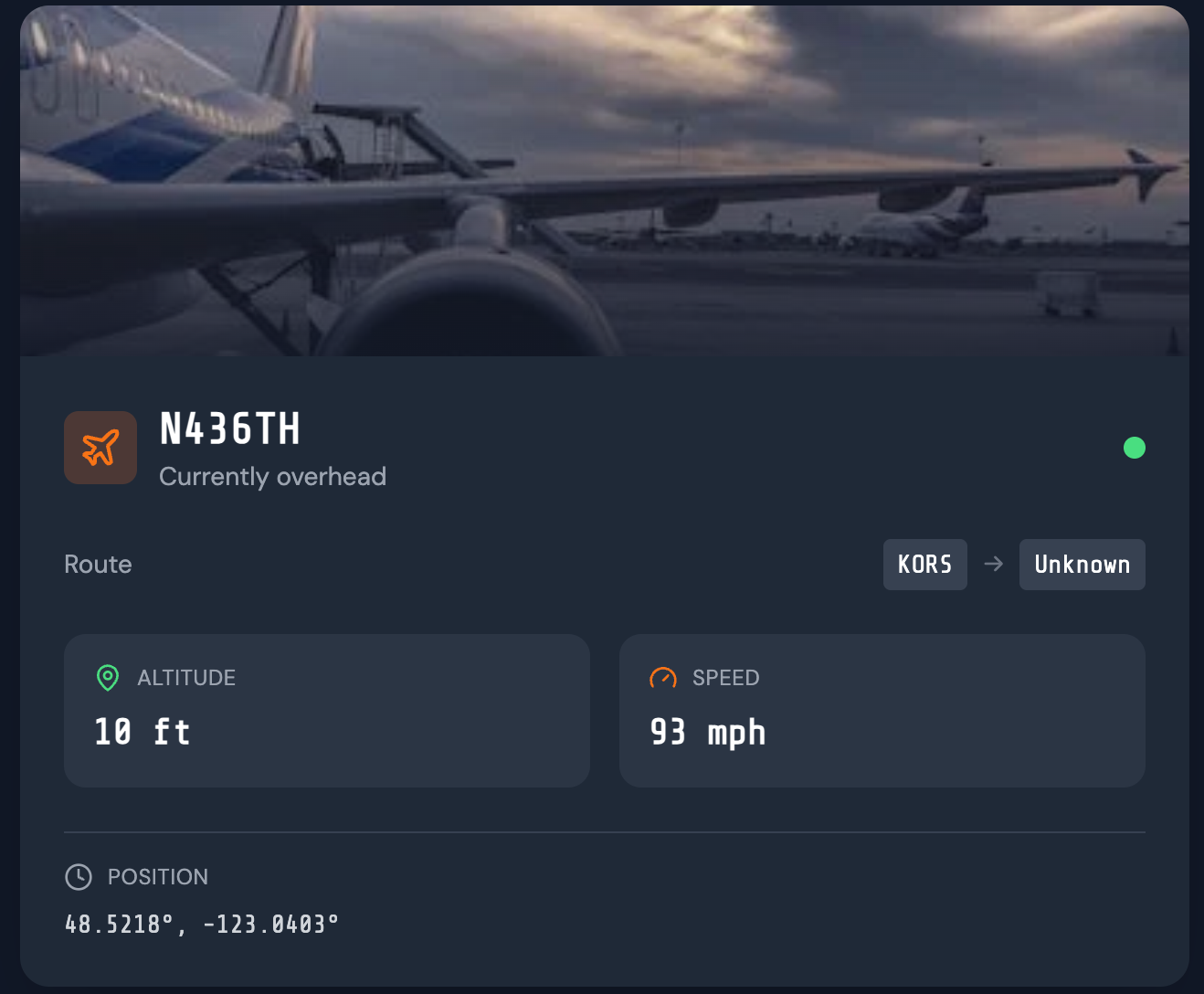Viewport: 1204px width, 994px height.
Task: Click the 10 ft altitude value
Action: coord(143,732)
